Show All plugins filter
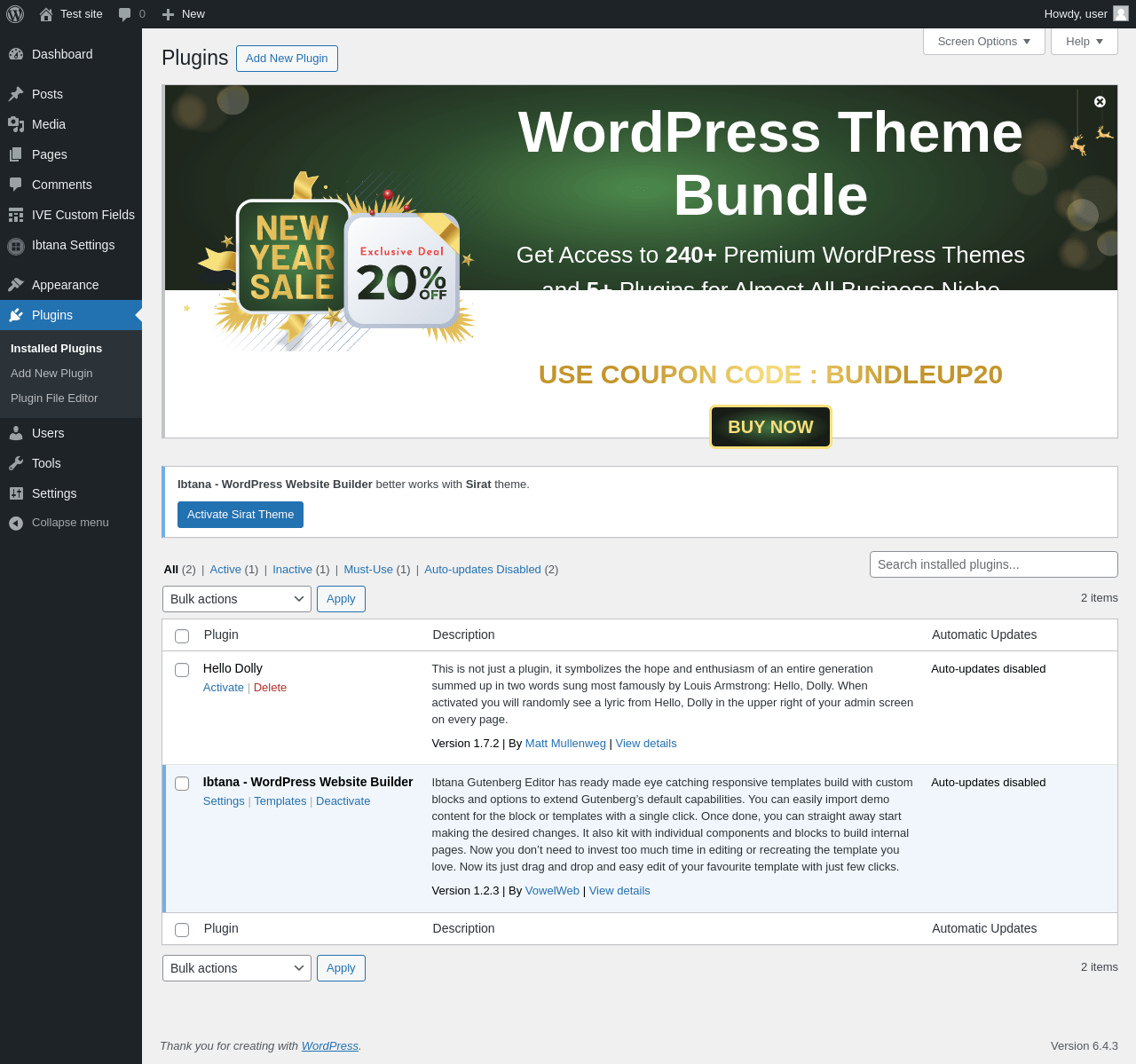The image size is (1136, 1064). (170, 570)
